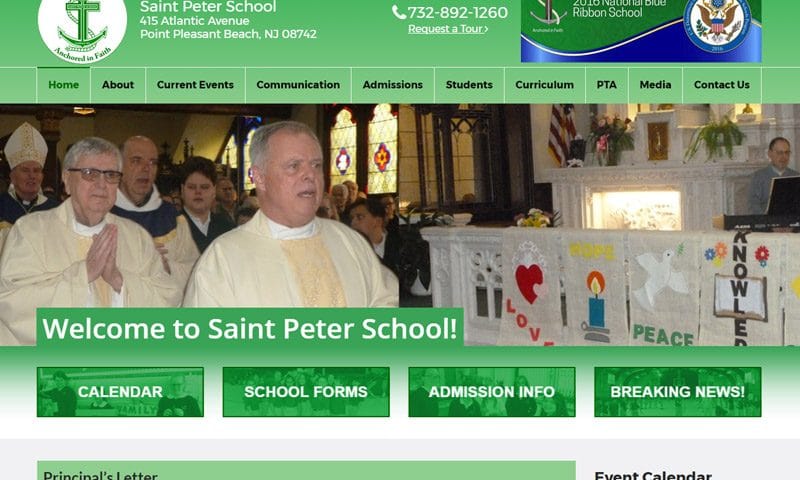Viewport: 800px width, 480px height.
Task: Expand the Communication menu
Action: click(298, 85)
